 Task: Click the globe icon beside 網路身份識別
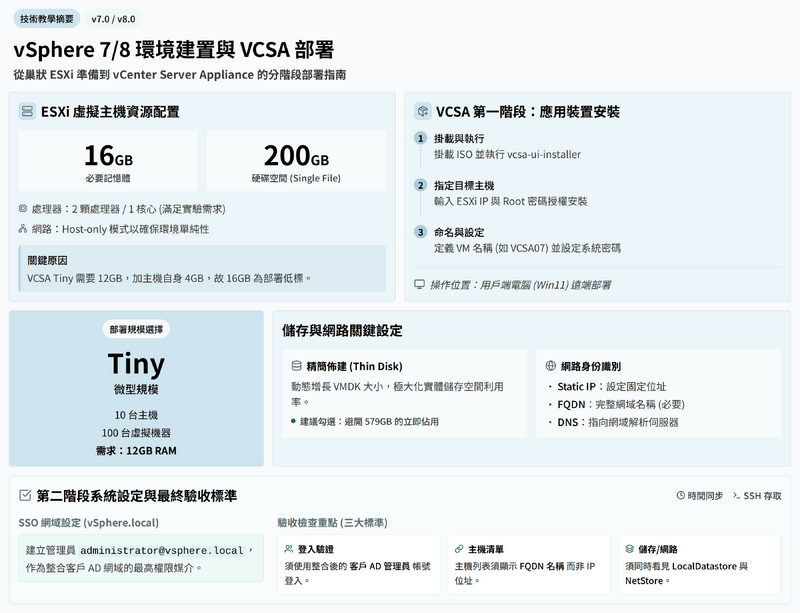(550, 366)
